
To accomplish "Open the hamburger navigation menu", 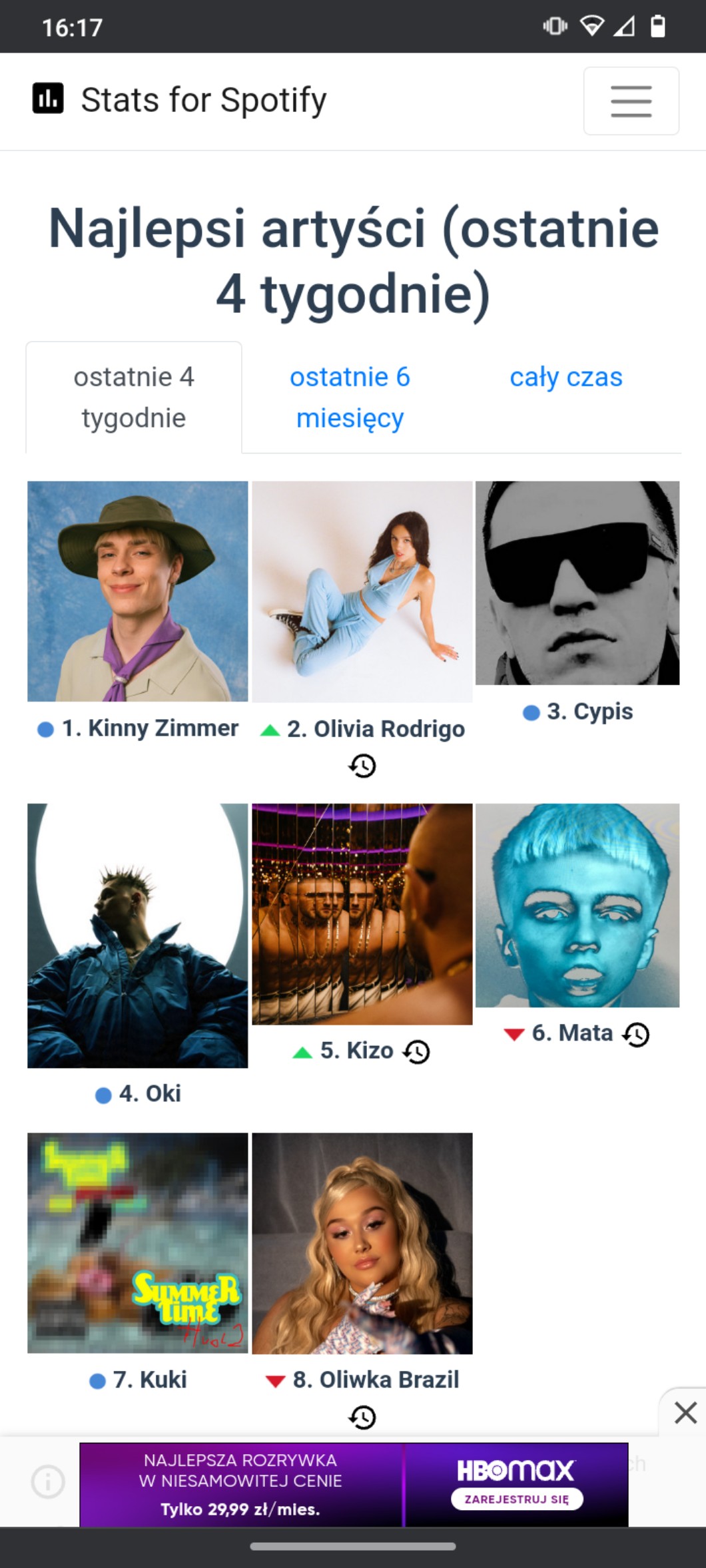I will click(x=631, y=101).
